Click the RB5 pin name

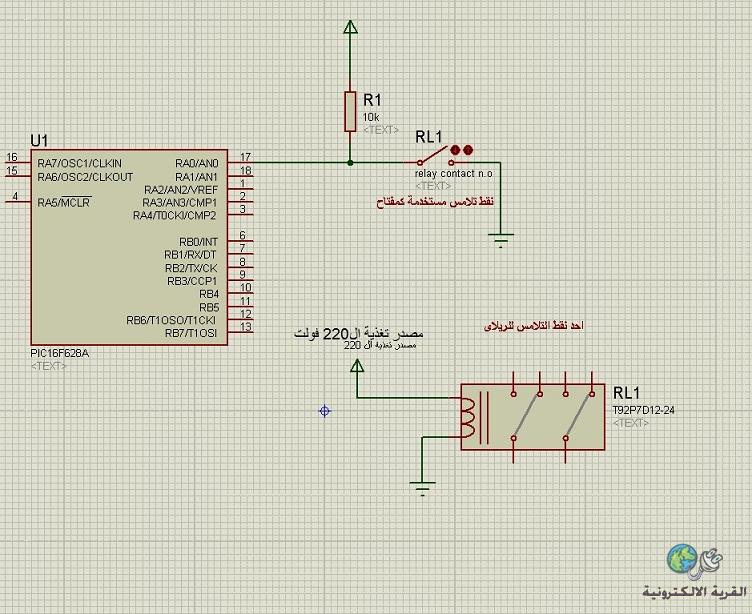209,307
